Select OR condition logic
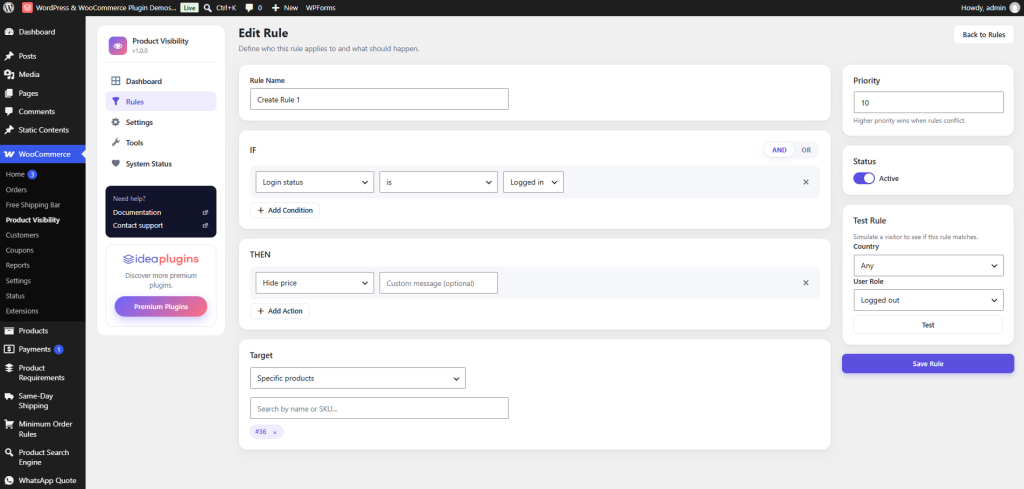The width and height of the screenshot is (1024, 489). pyautogui.click(x=806, y=150)
